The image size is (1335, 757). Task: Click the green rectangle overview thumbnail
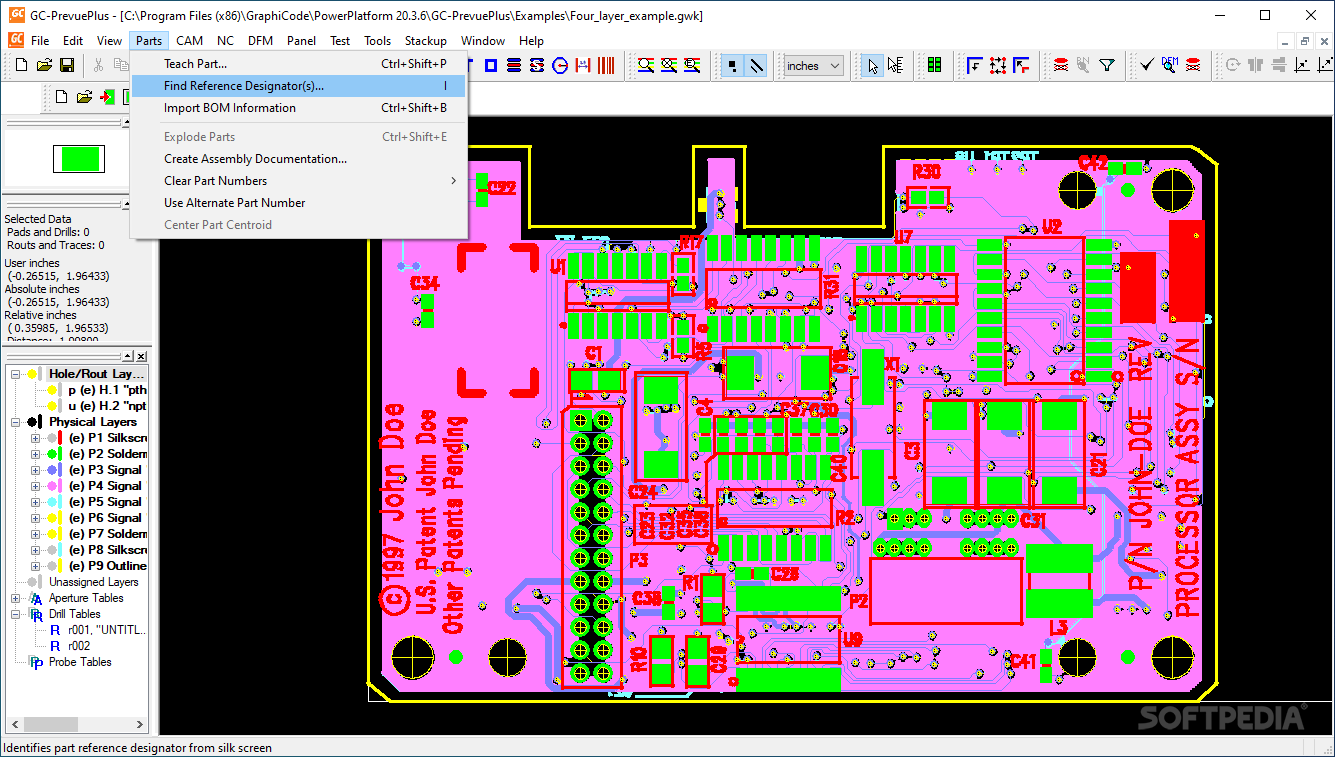pos(78,159)
